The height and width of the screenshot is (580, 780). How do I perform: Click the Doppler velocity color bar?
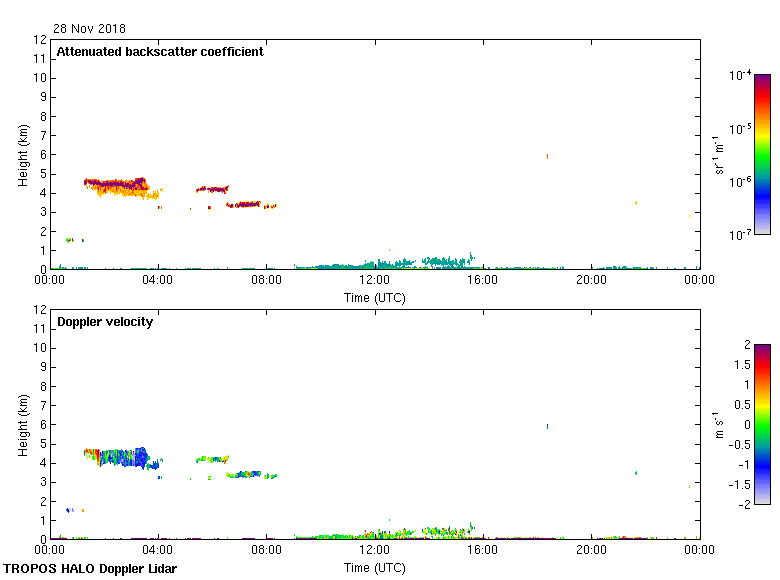[x=762, y=424]
